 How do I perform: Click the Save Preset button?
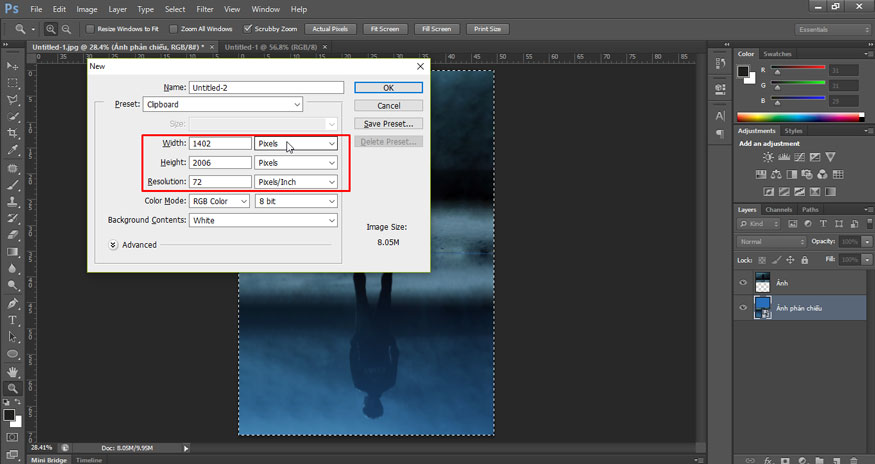pyautogui.click(x=388, y=123)
